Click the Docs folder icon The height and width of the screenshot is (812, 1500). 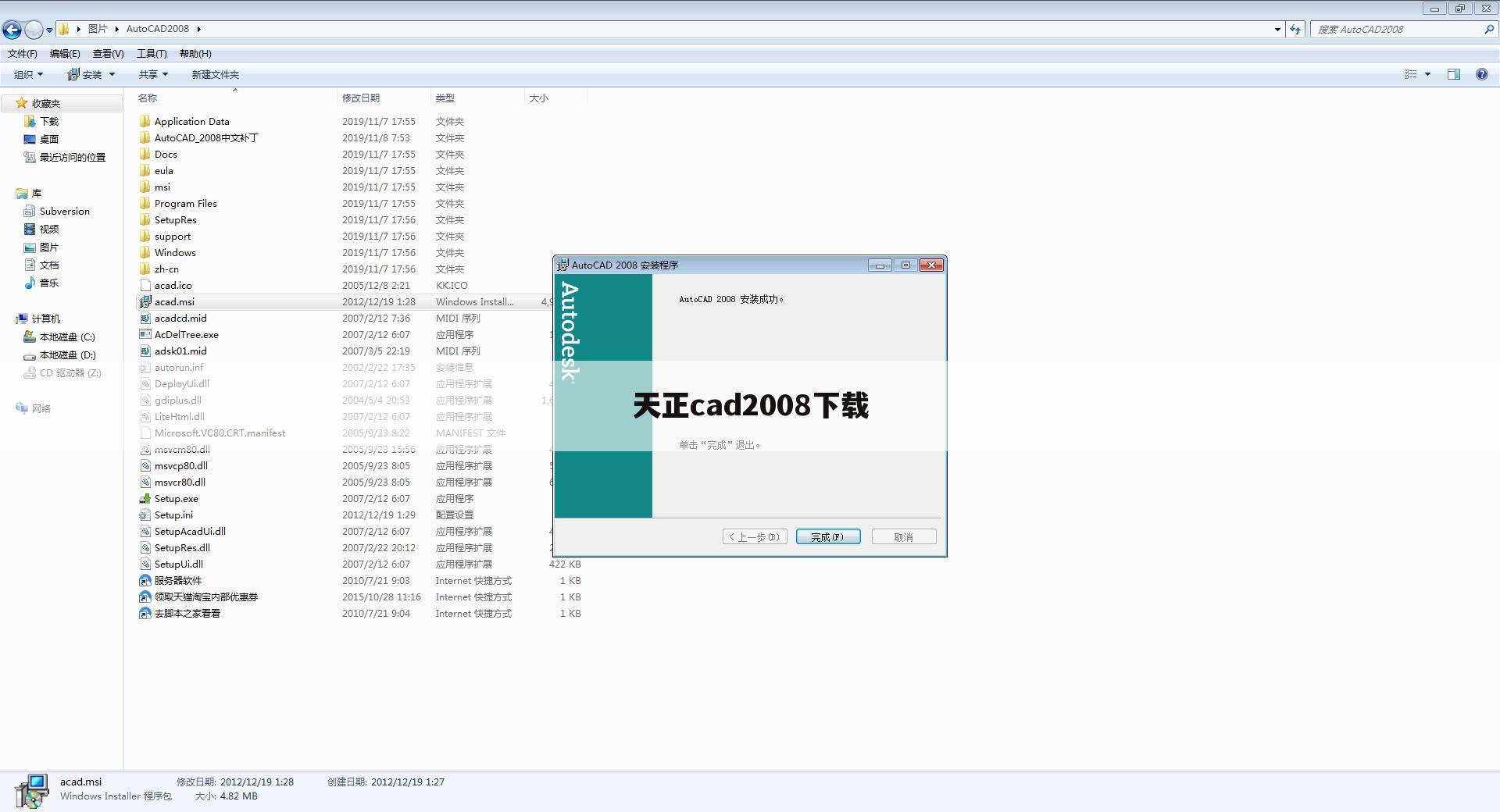145,154
